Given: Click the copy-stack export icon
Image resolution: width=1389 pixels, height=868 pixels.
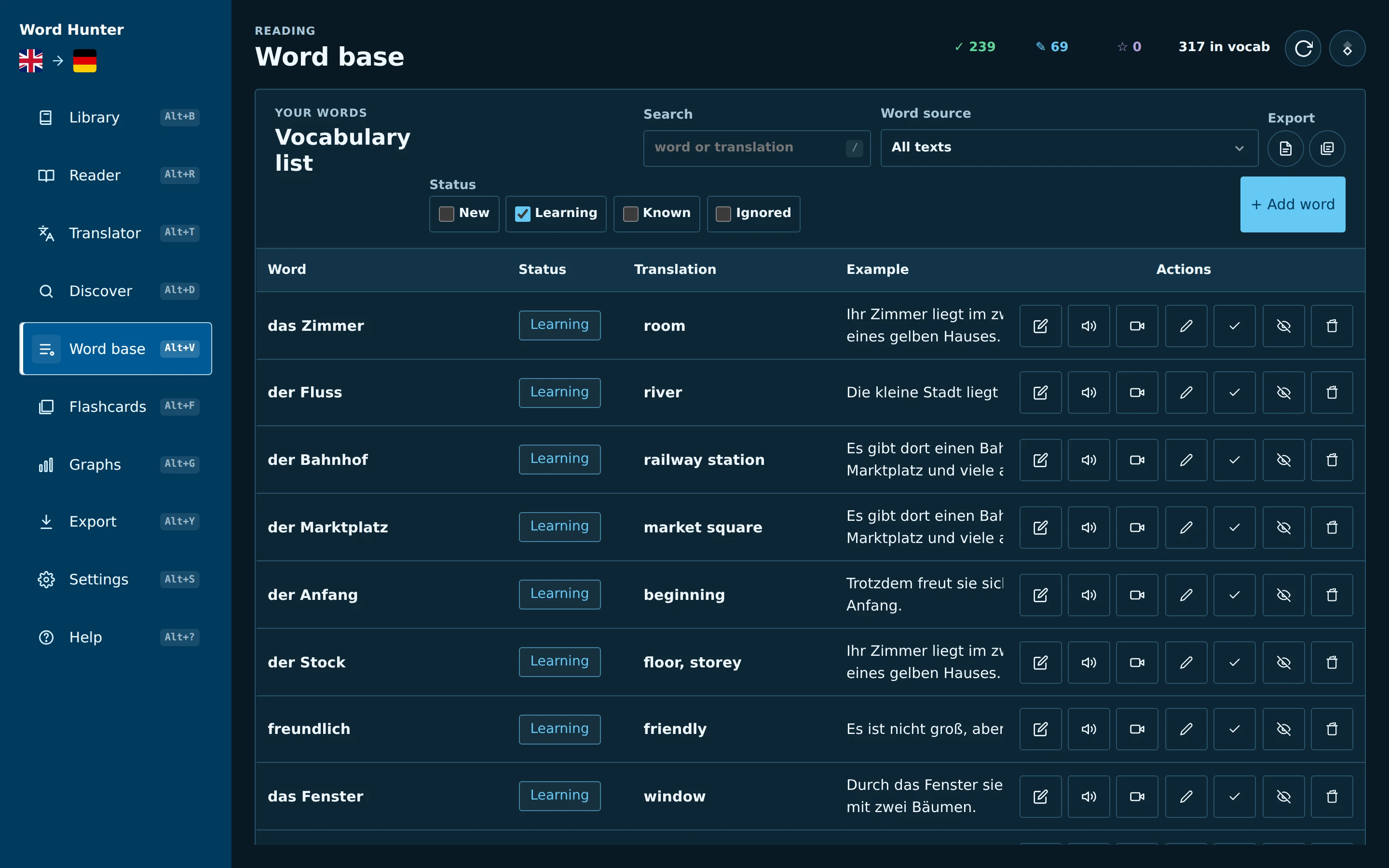Looking at the screenshot, I should click(x=1327, y=149).
